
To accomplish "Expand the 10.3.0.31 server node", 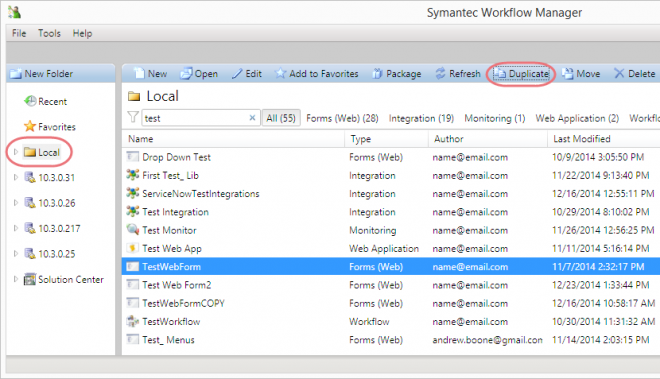I will (x=16, y=177).
